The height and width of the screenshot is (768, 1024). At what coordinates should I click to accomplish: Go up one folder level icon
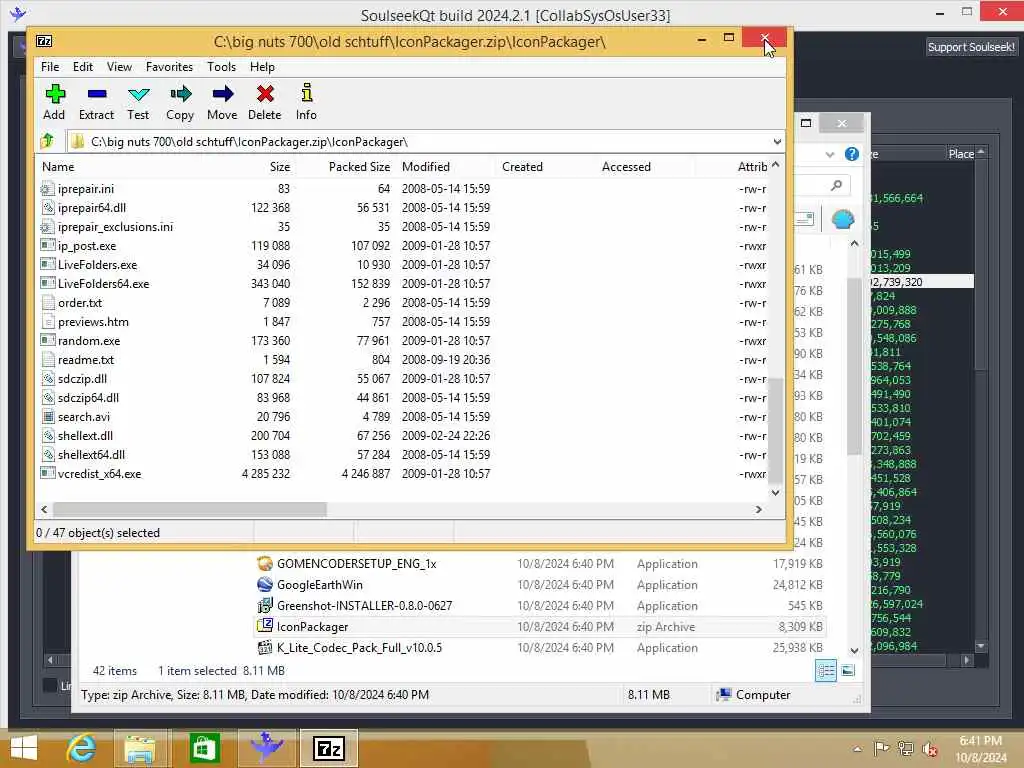pyautogui.click(x=47, y=140)
